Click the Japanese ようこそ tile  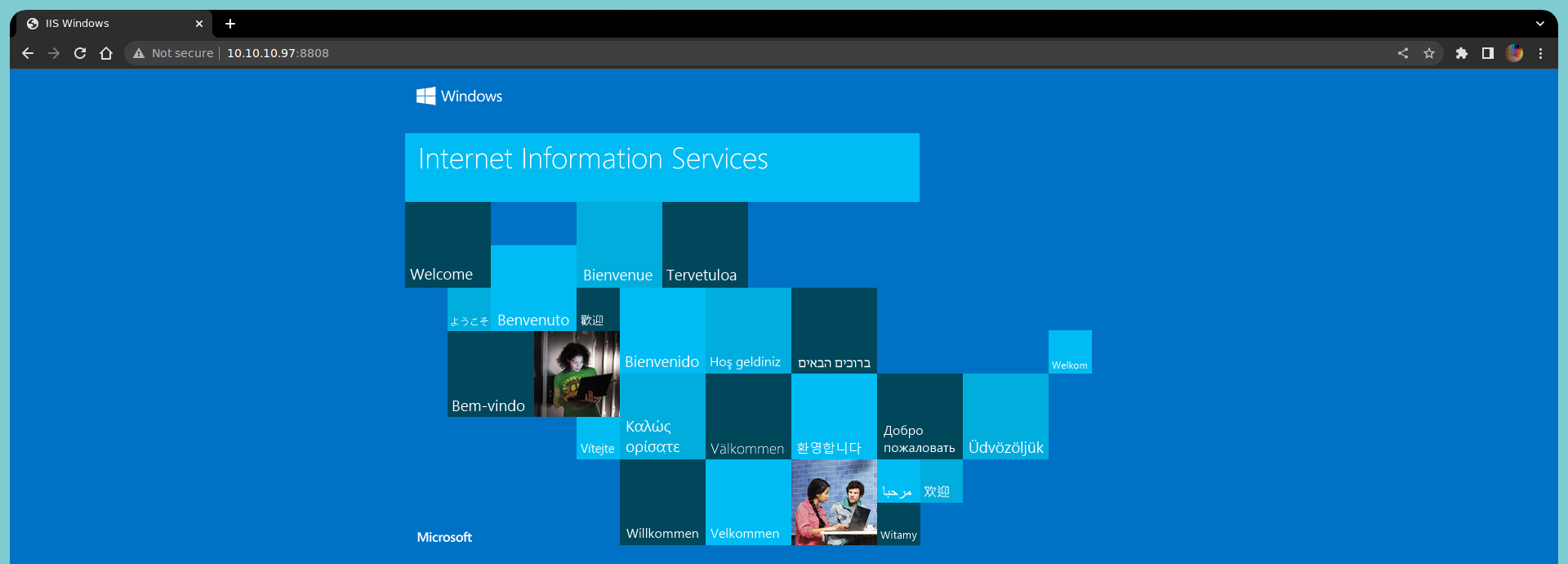pos(469,309)
